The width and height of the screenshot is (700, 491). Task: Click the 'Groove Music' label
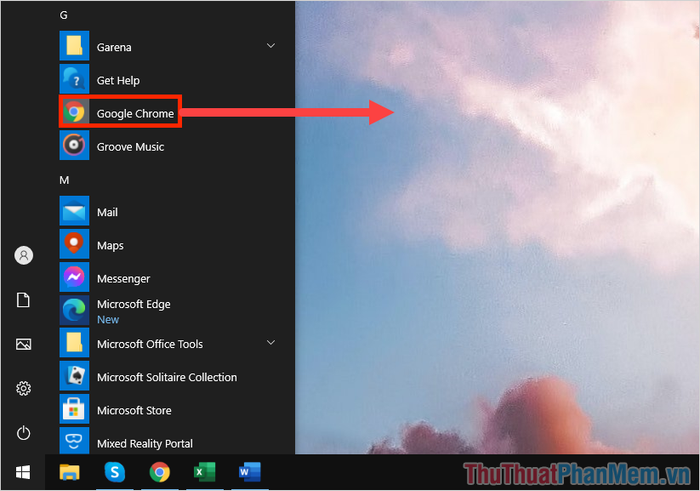[x=130, y=146]
